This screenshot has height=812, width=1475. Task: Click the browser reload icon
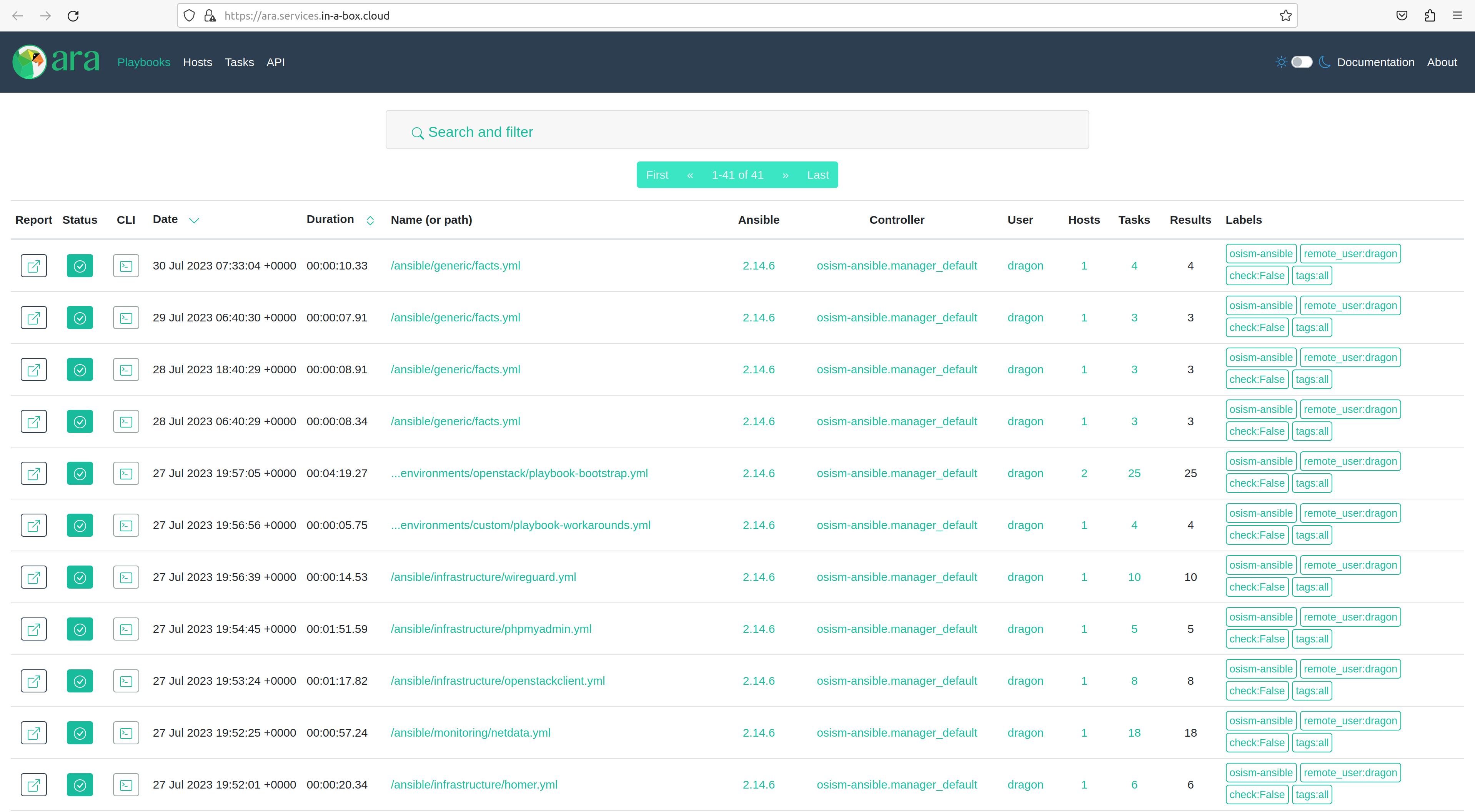coord(73,15)
